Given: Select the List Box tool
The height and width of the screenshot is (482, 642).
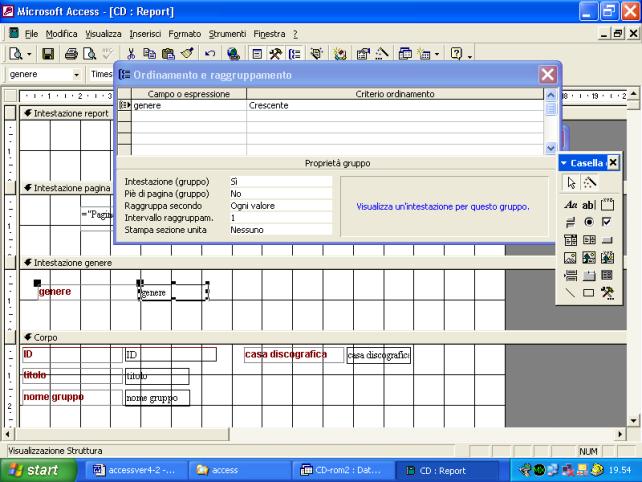Looking at the screenshot, I should 588,240.
